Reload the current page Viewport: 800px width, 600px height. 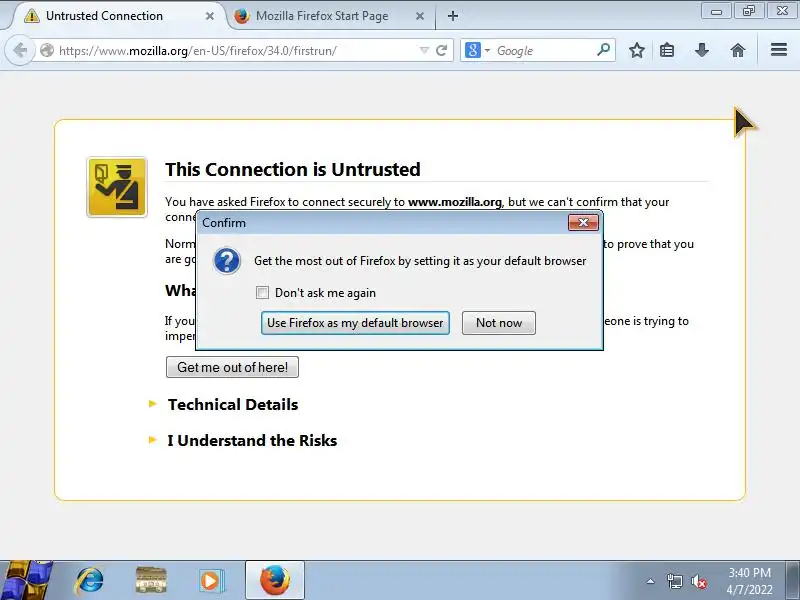pyautogui.click(x=442, y=50)
